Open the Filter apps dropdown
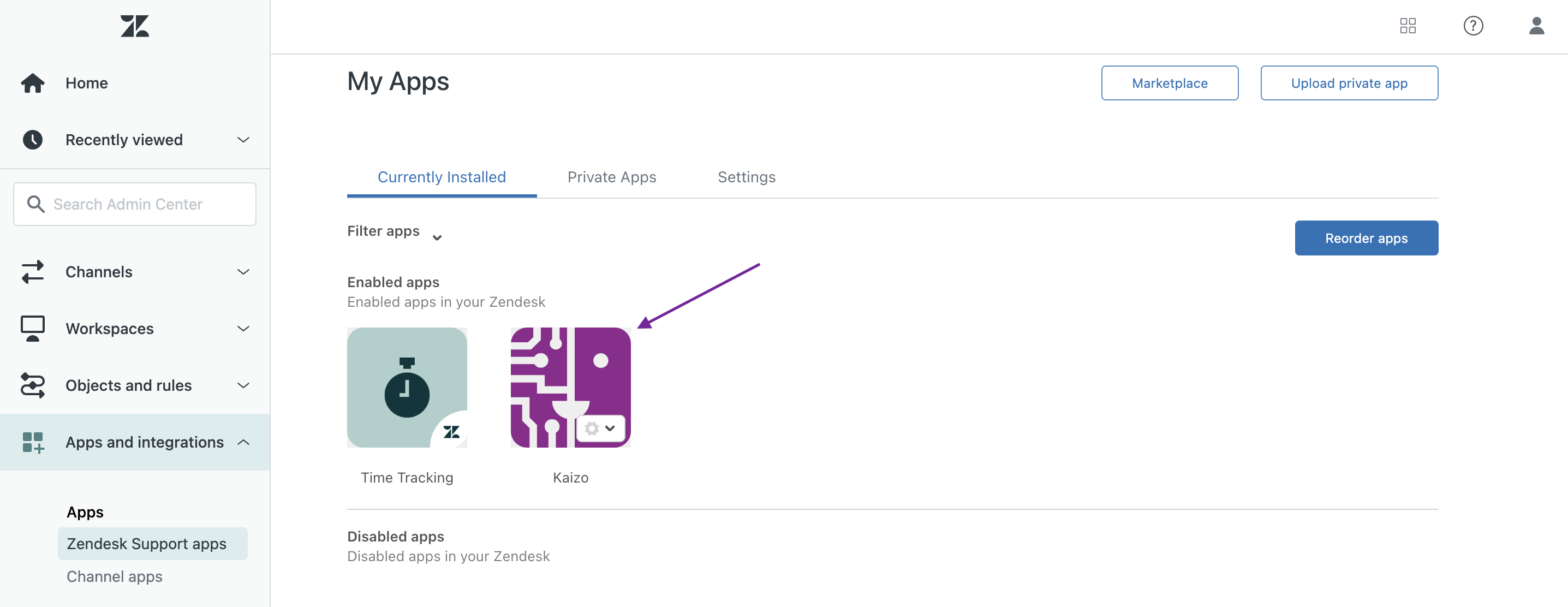 (395, 232)
